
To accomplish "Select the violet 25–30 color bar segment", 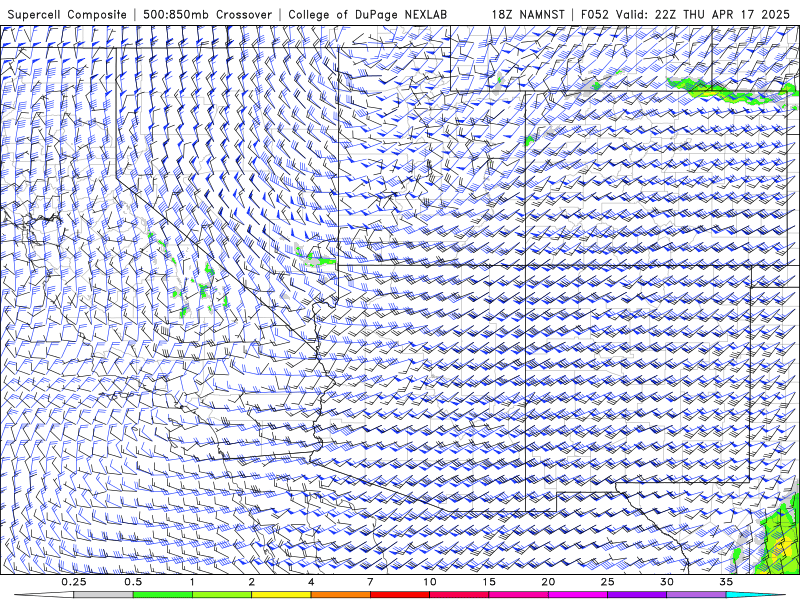I will (637, 595).
